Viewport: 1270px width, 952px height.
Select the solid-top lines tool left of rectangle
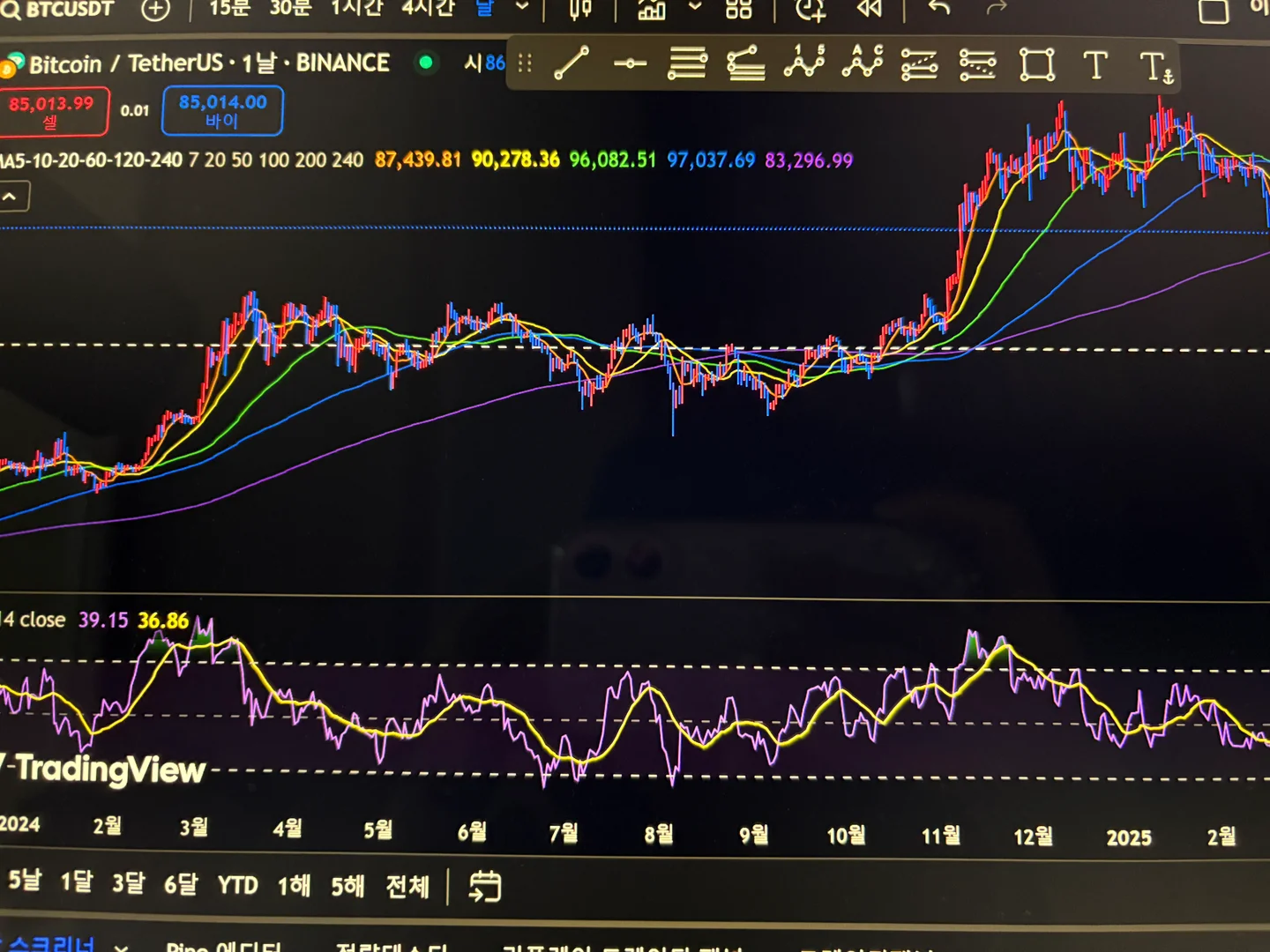978,64
